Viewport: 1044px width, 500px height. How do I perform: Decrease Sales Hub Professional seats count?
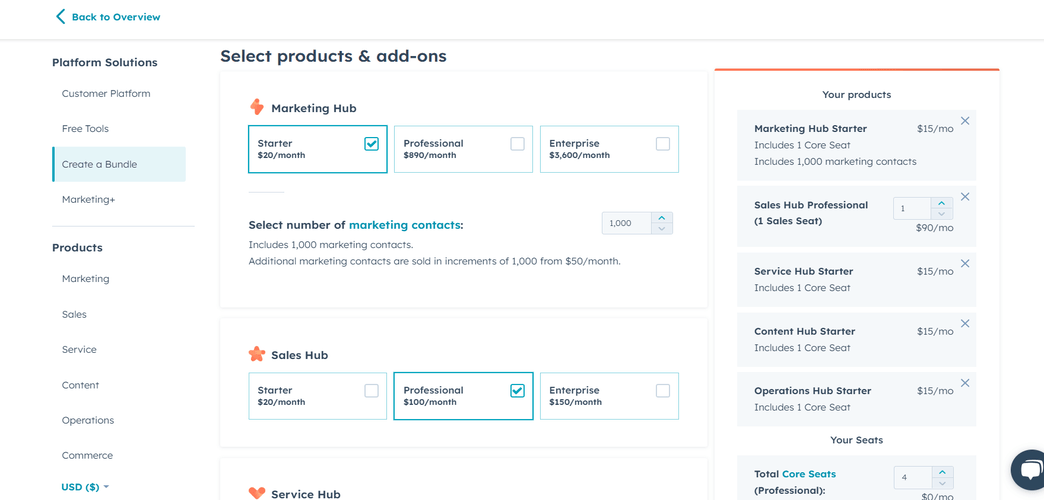click(941, 214)
